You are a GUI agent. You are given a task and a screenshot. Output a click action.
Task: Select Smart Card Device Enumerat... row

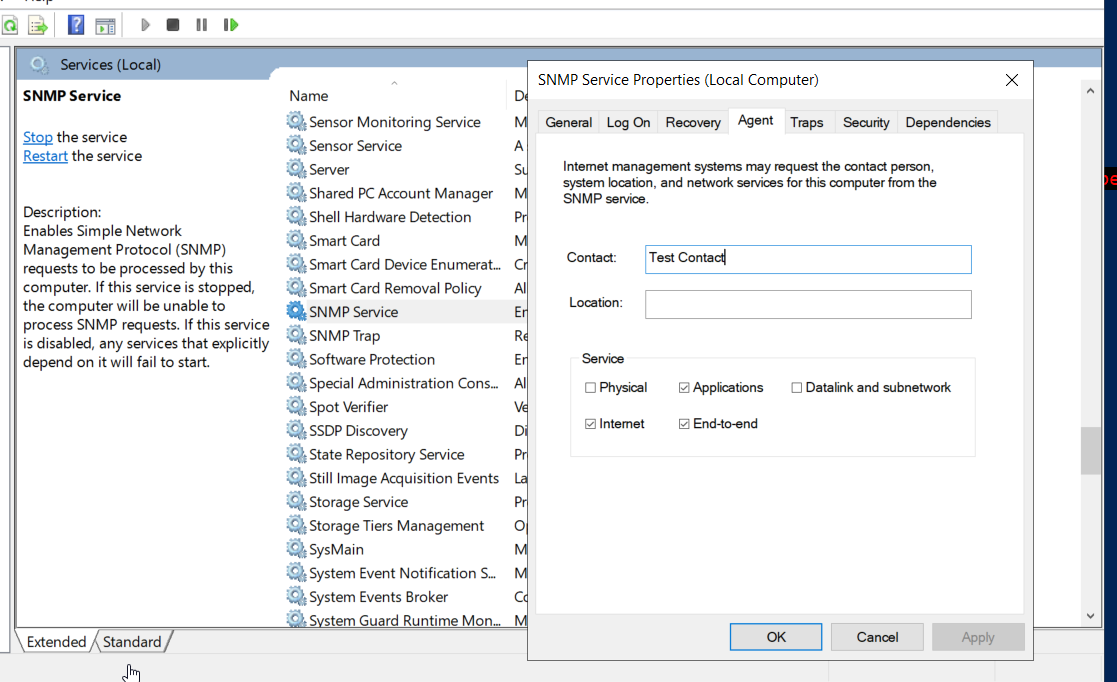tap(405, 264)
